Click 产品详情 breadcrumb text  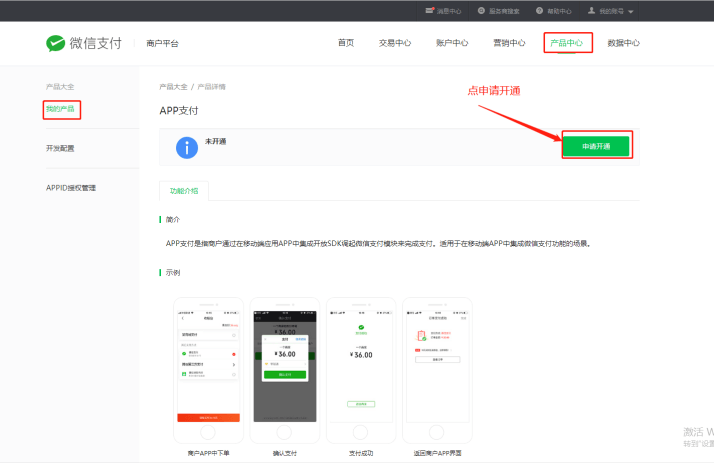(211, 87)
